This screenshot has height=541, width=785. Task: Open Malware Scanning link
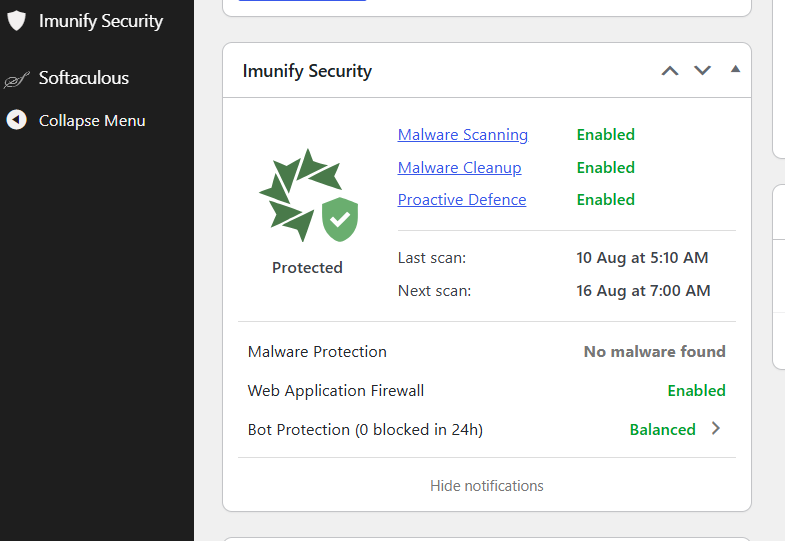463,135
